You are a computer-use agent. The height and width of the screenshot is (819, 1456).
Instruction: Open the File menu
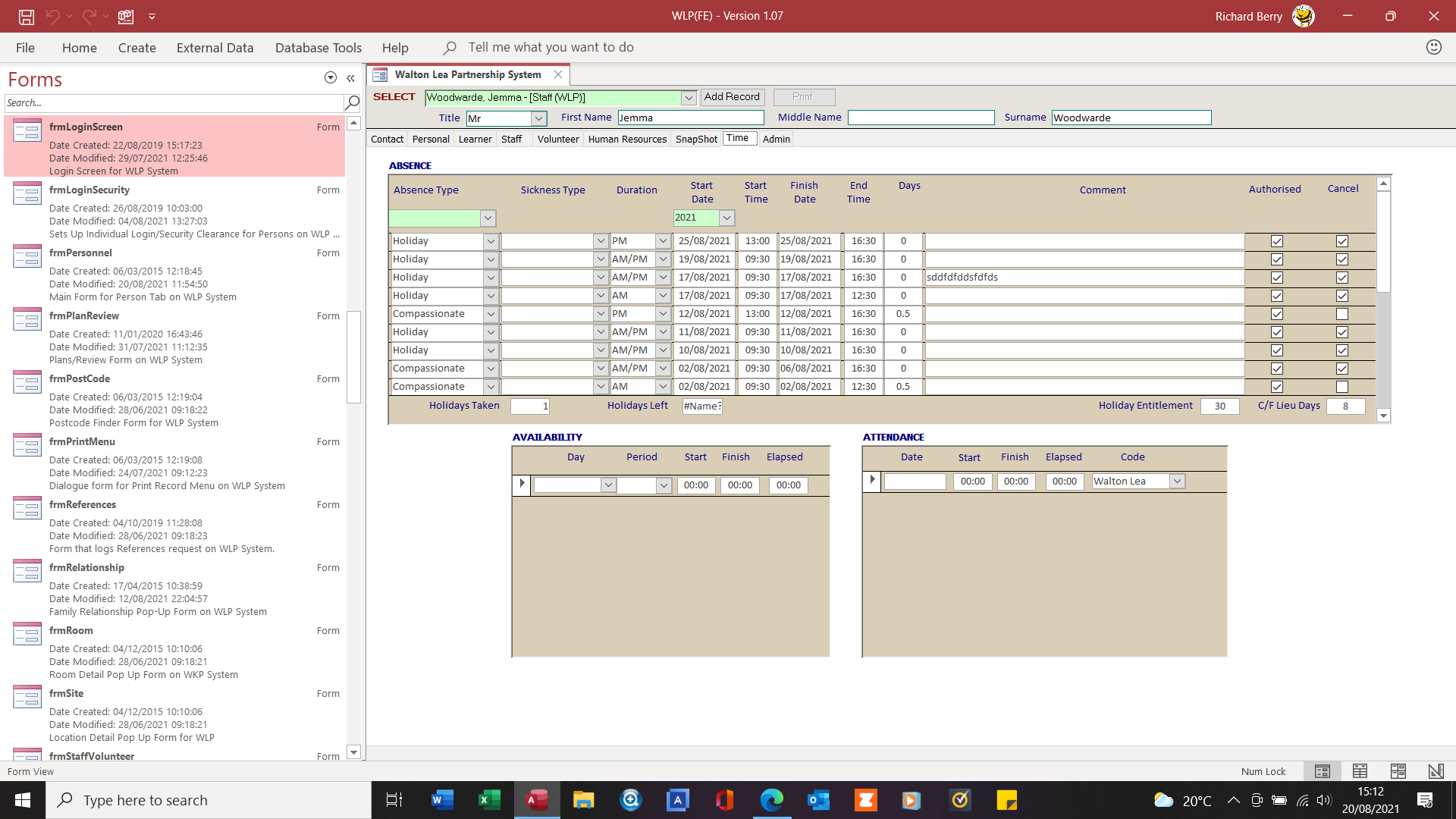tap(25, 48)
